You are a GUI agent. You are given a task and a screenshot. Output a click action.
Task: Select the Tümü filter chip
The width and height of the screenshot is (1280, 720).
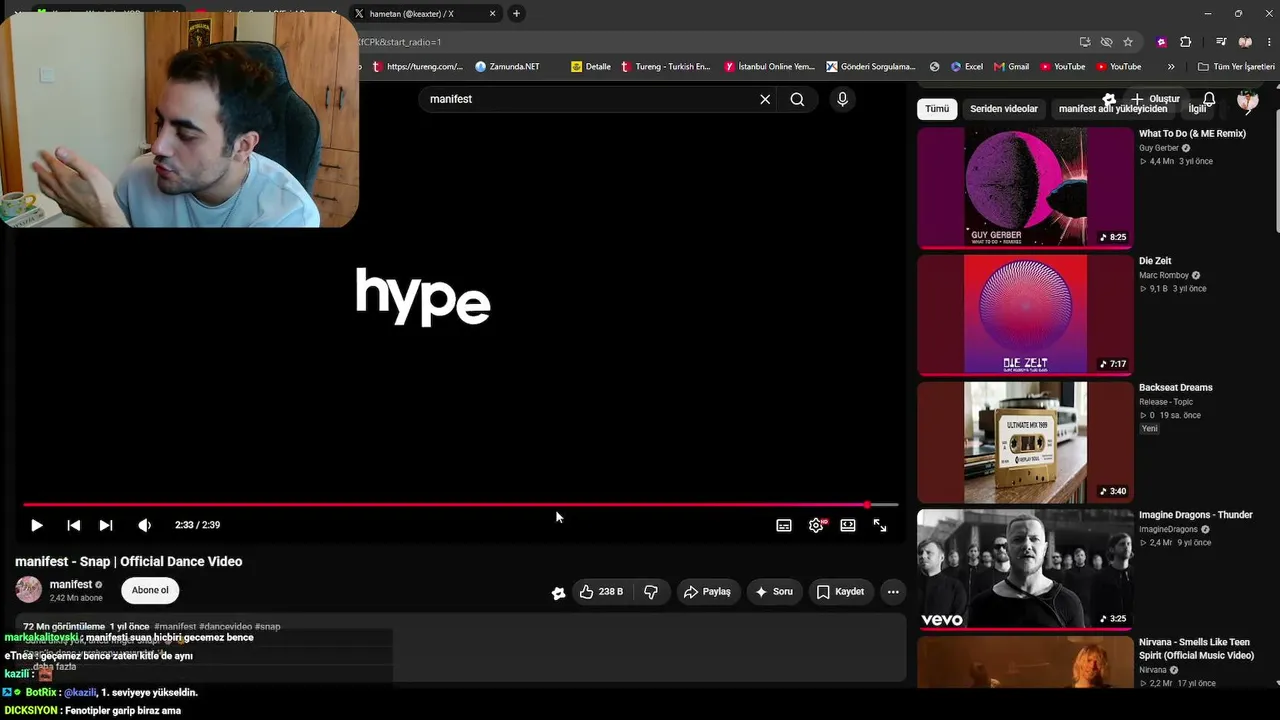937,109
